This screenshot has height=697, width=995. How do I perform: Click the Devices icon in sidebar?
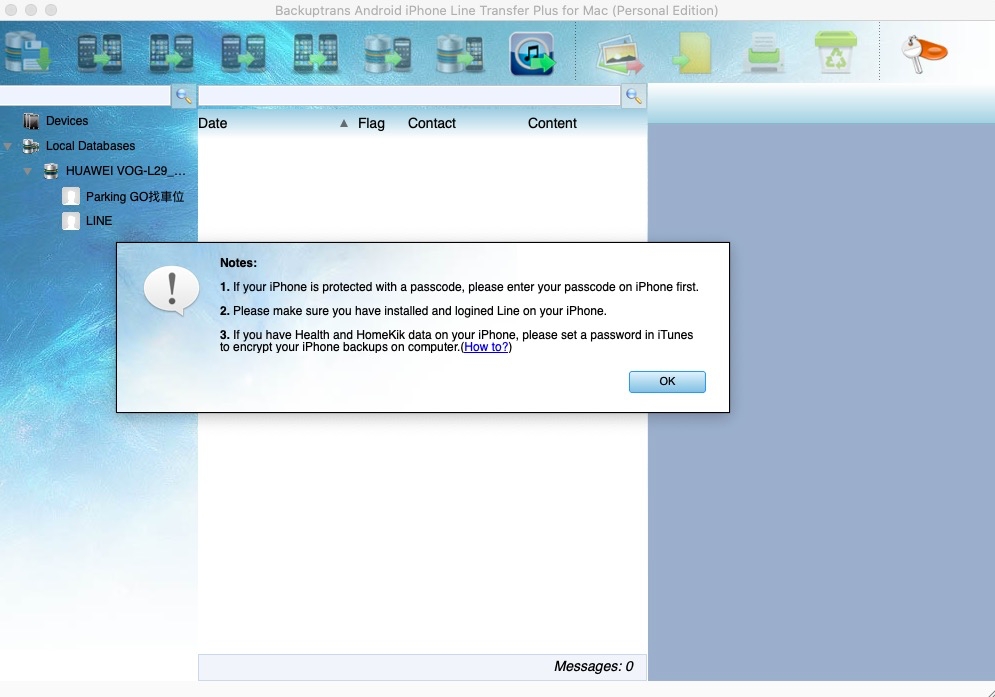[31, 121]
